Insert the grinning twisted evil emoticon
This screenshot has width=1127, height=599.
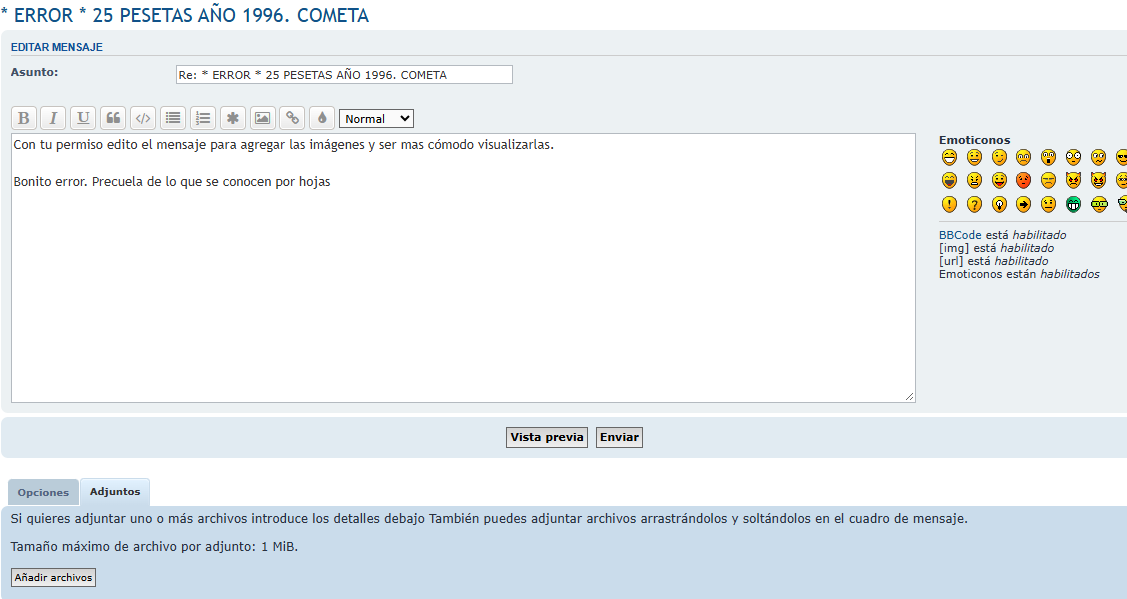(1098, 180)
